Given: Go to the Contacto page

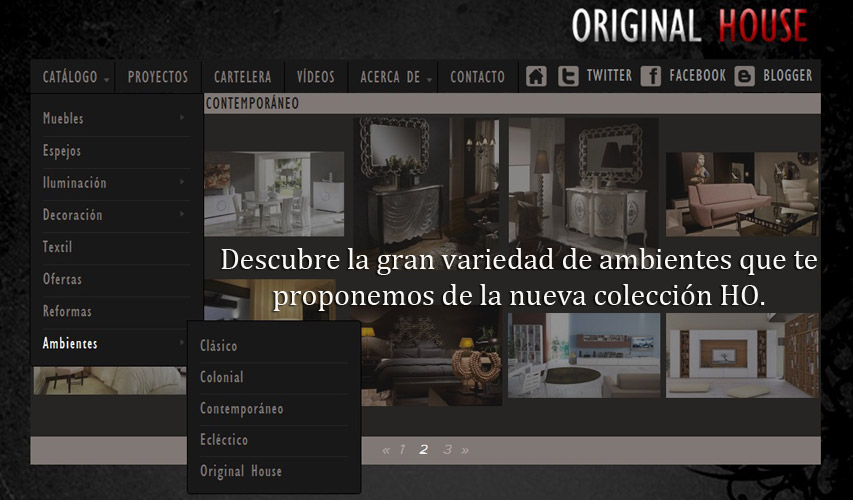Looking at the screenshot, I should click(477, 77).
